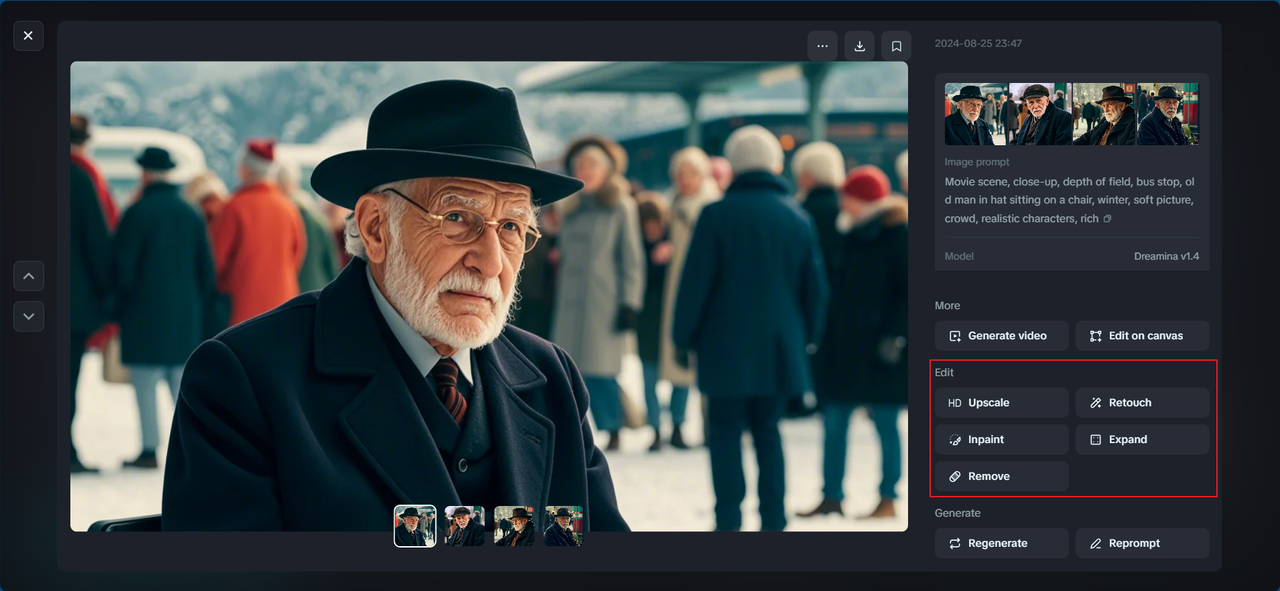Open the Reprompt option
Image resolution: width=1280 pixels, height=591 pixels.
1142,543
